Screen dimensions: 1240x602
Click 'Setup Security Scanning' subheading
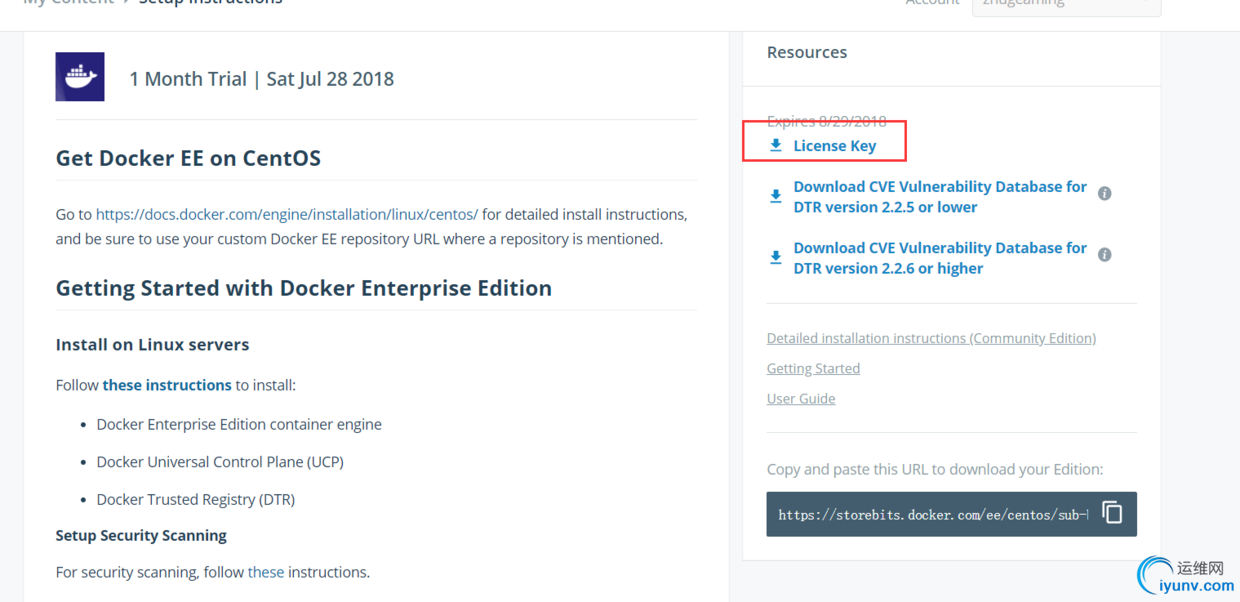pyautogui.click(x=141, y=535)
